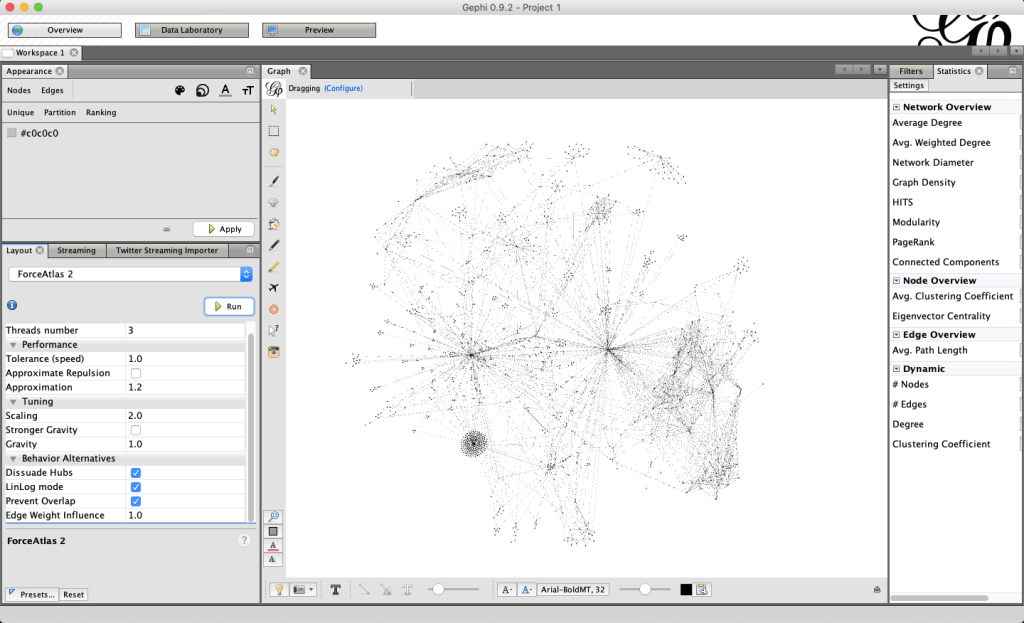The width and height of the screenshot is (1024, 623).
Task: Select the label color icon in Appearance
Action: tap(225, 91)
